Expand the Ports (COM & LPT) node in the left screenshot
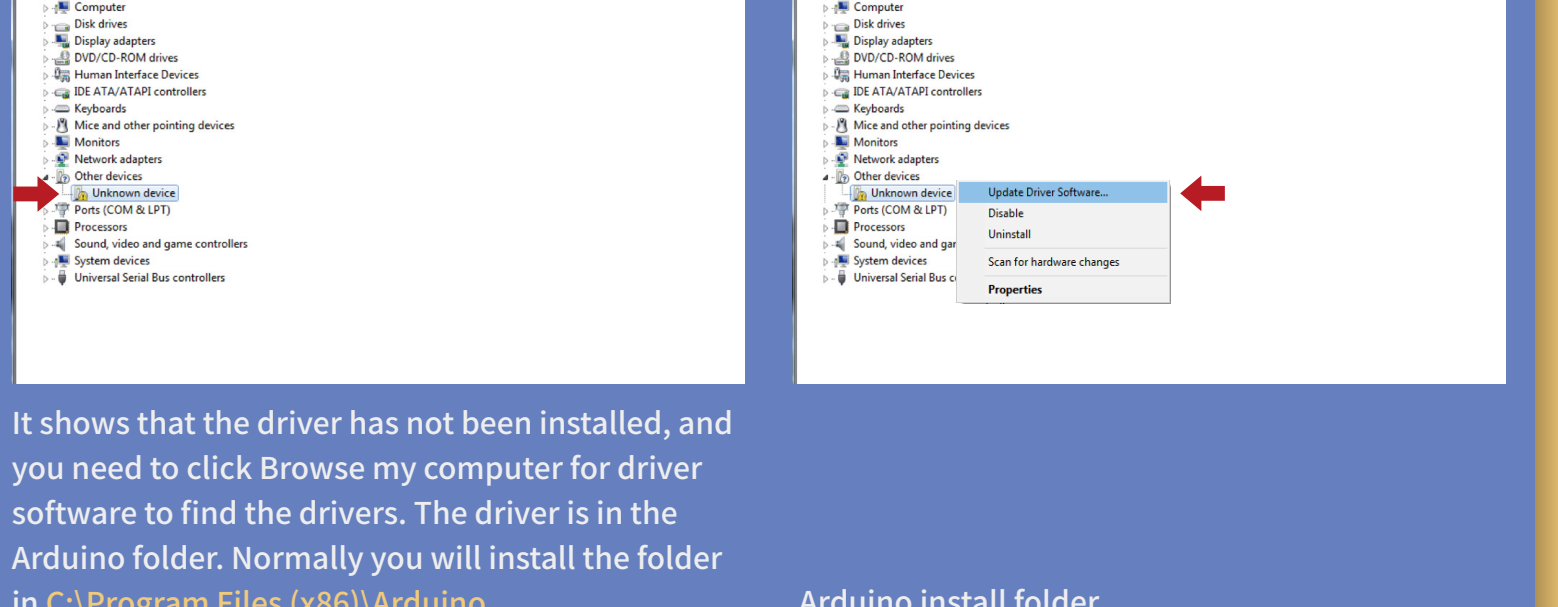The image size is (1558, 607). [45, 210]
